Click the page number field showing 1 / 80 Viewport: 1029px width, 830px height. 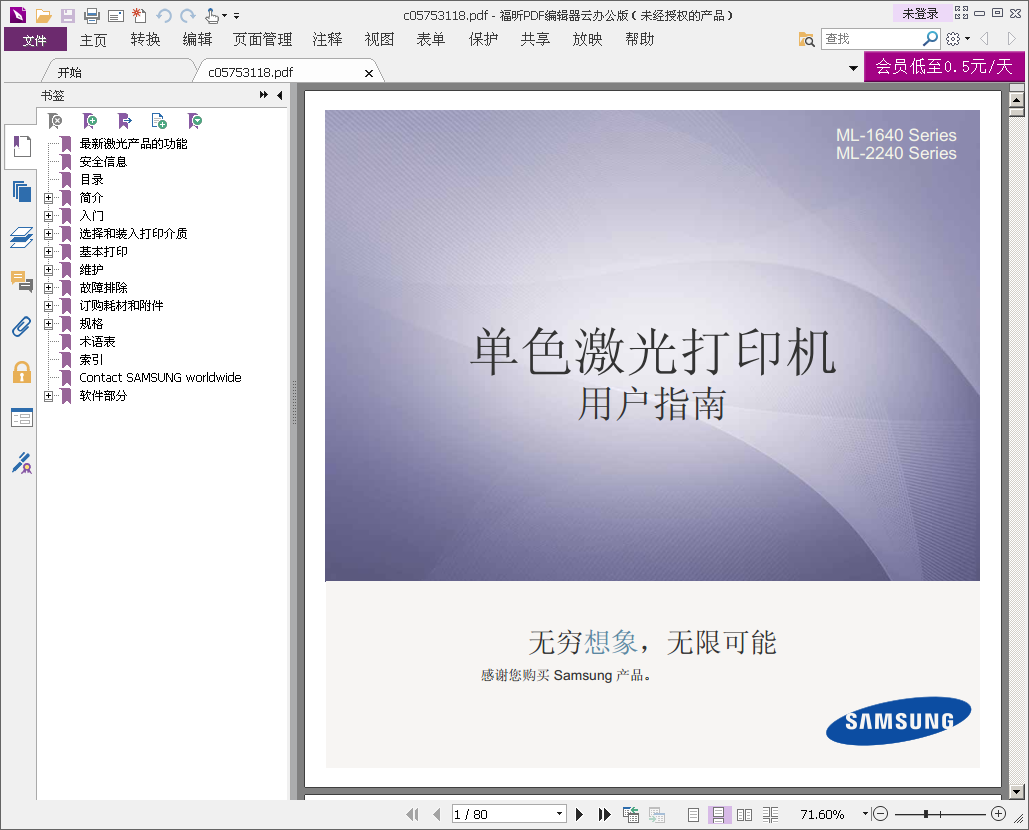tap(503, 814)
